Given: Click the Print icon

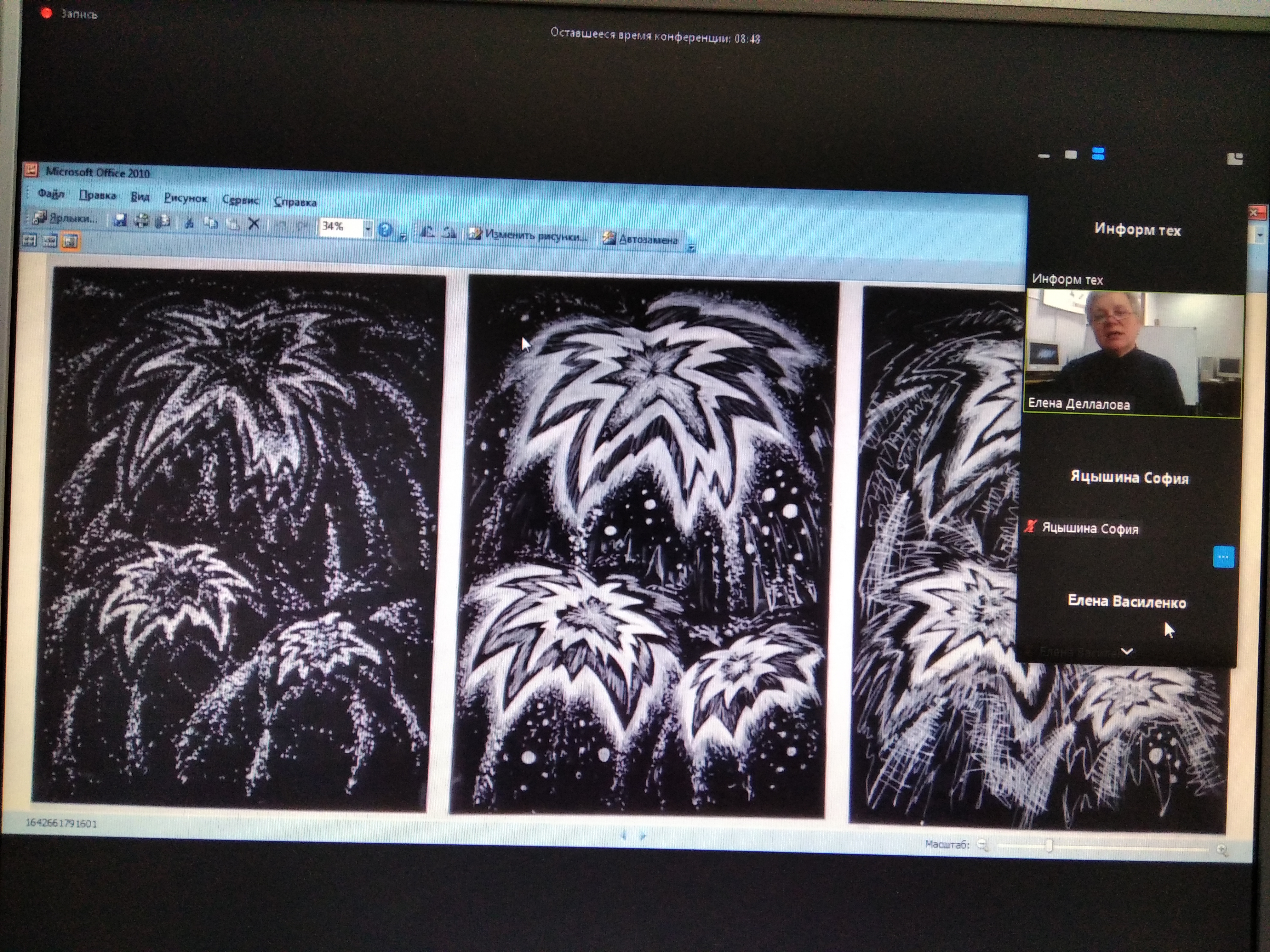Looking at the screenshot, I should click(141, 221).
